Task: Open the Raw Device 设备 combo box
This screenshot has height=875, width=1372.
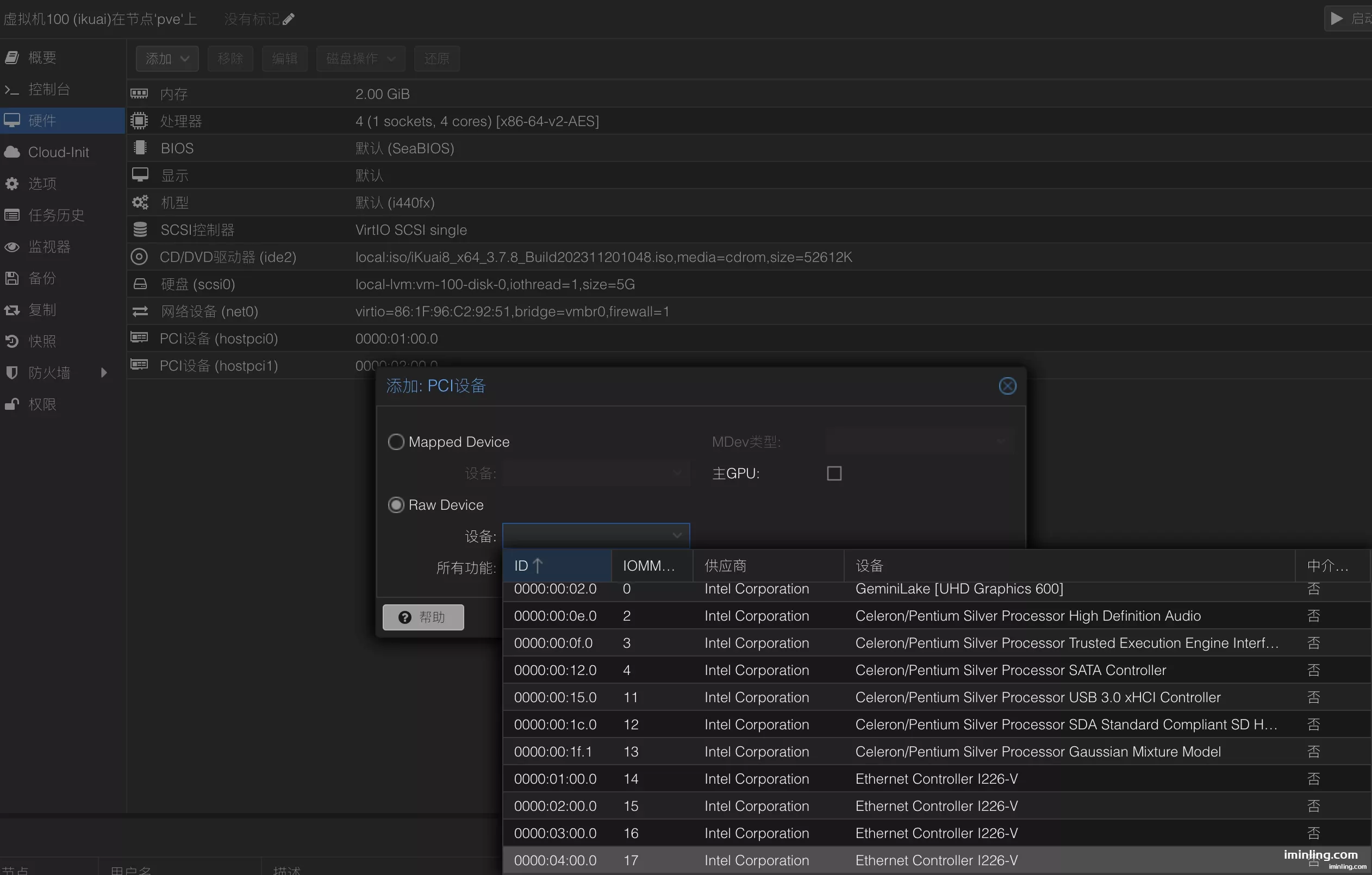Action: tap(596, 535)
